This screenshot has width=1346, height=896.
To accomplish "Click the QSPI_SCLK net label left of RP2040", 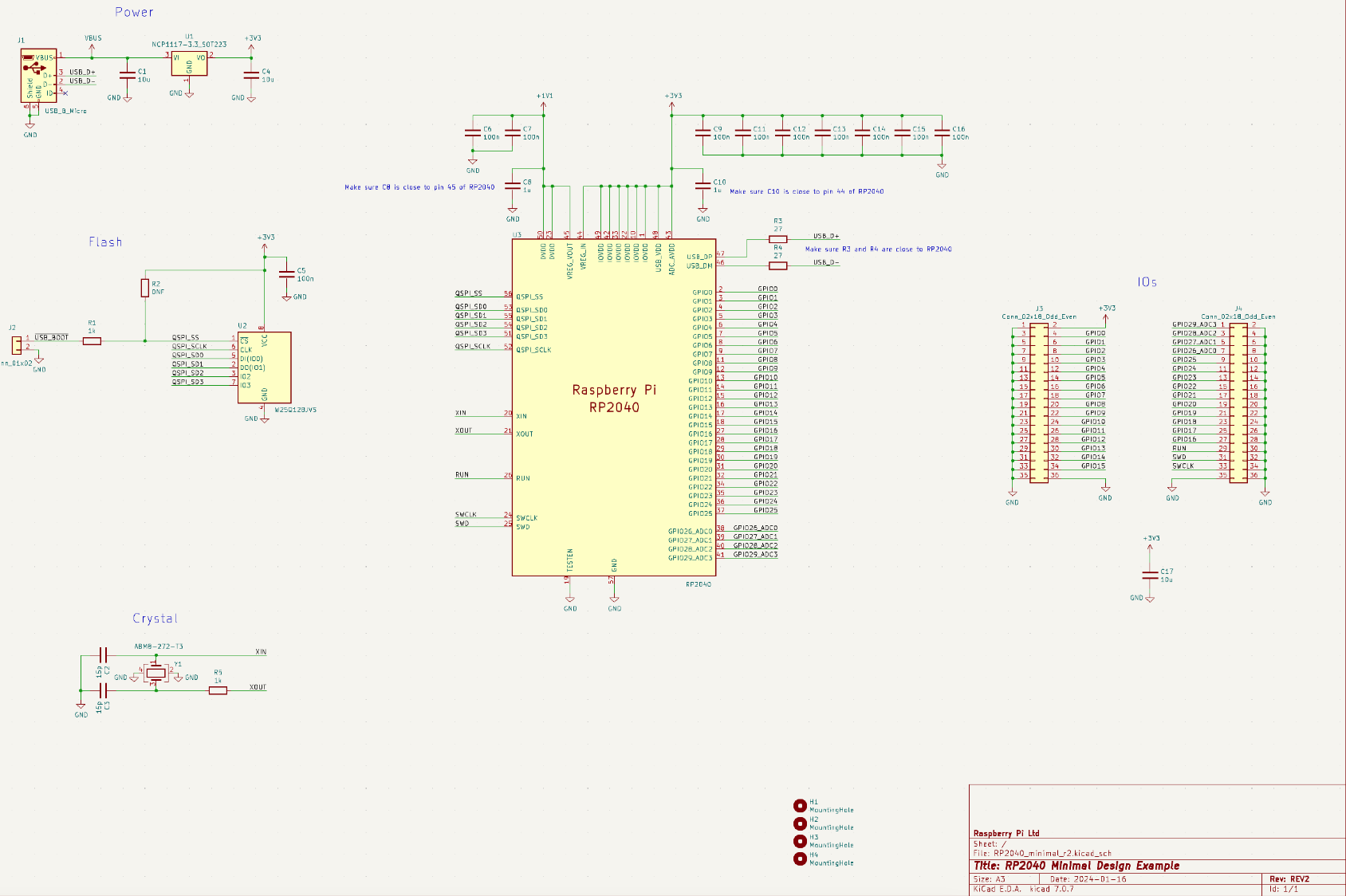I will [473, 347].
